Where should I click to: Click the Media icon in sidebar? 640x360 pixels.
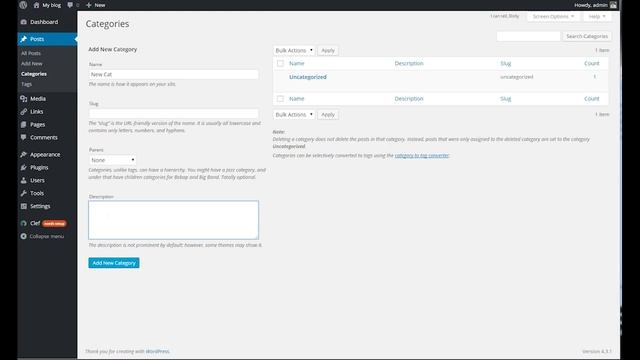pyautogui.click(x=24, y=99)
